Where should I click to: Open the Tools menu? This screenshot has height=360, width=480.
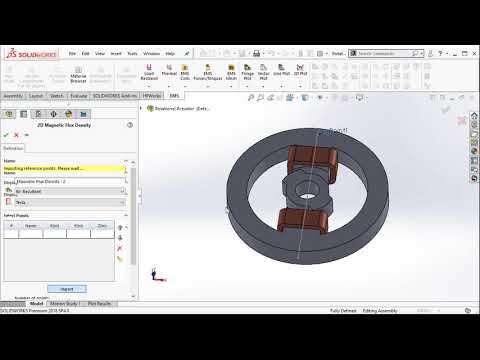pyautogui.click(x=132, y=53)
